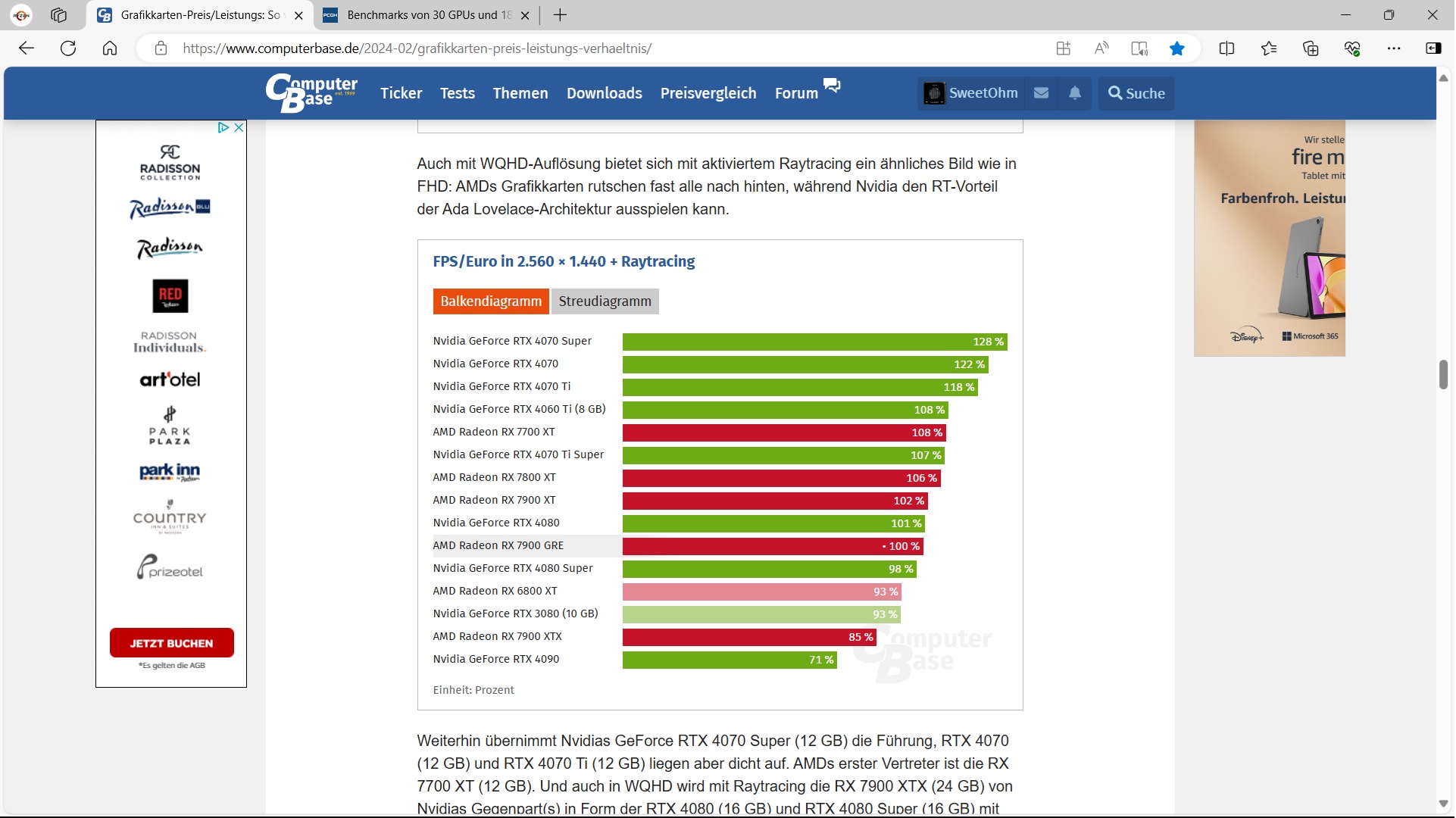Open Edge settings and more menu
The height and width of the screenshot is (818, 1456).
(x=1394, y=48)
